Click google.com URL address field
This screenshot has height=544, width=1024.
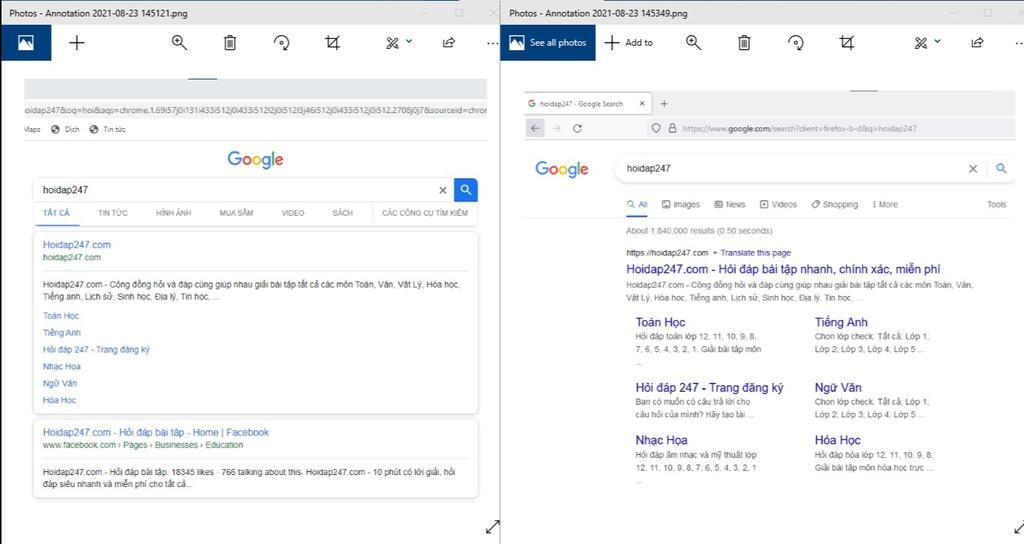(800, 129)
